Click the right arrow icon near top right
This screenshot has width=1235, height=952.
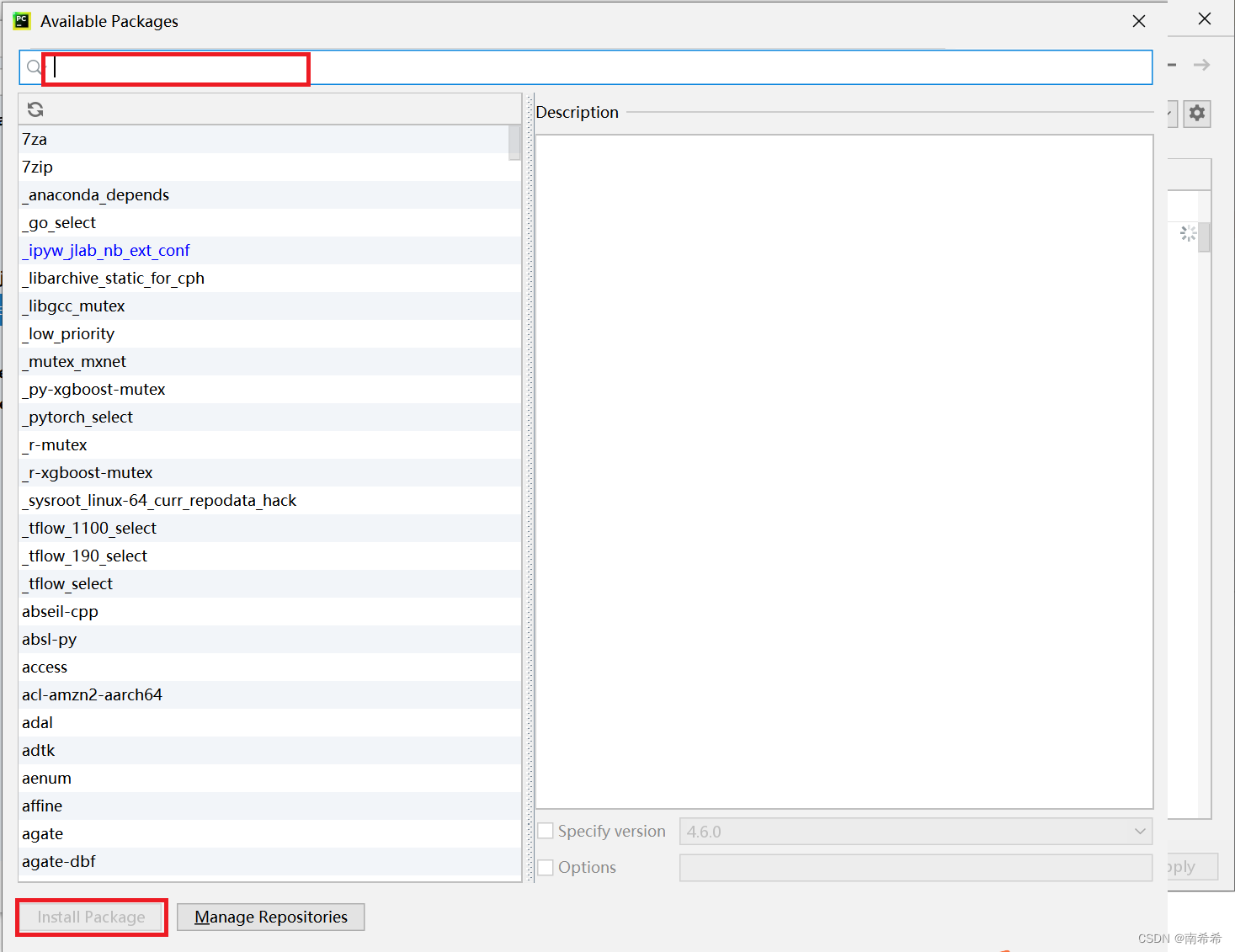1201,64
